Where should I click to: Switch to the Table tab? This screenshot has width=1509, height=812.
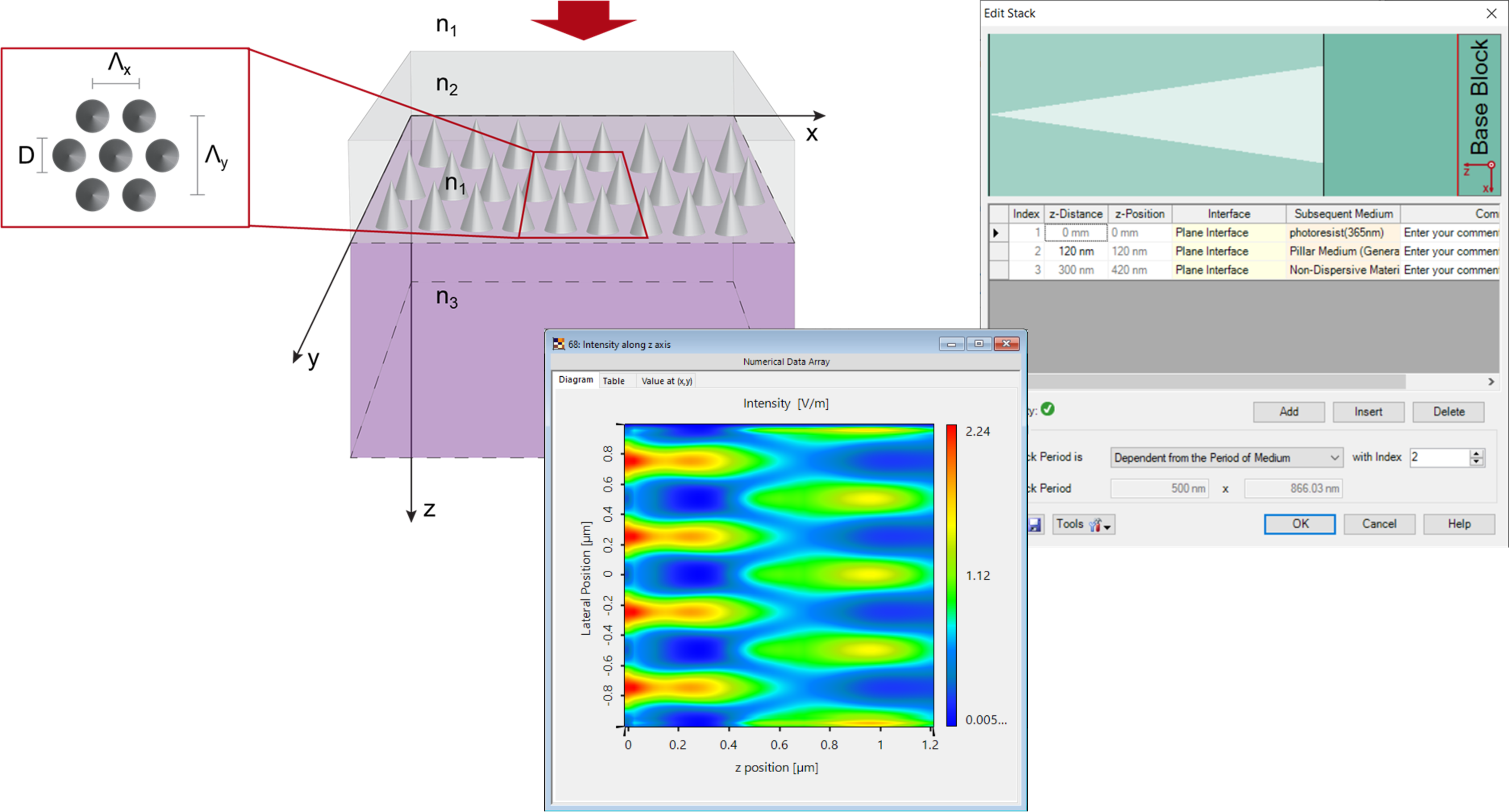point(613,381)
